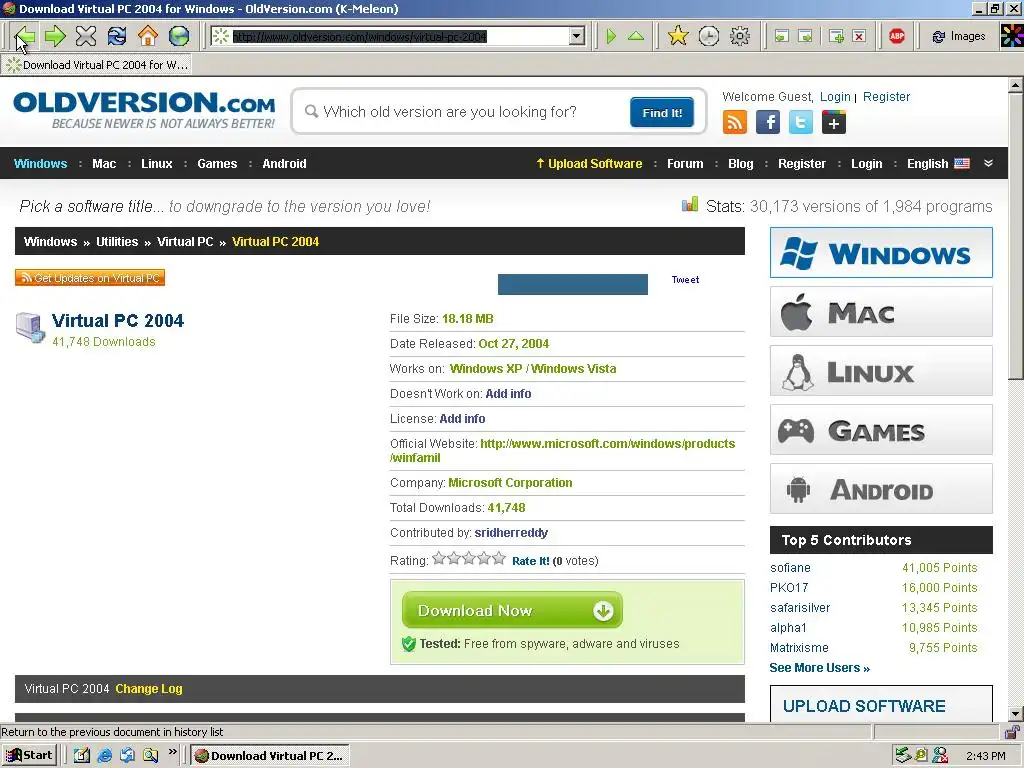
Task: Click the Rate It! link
Action: point(530,561)
